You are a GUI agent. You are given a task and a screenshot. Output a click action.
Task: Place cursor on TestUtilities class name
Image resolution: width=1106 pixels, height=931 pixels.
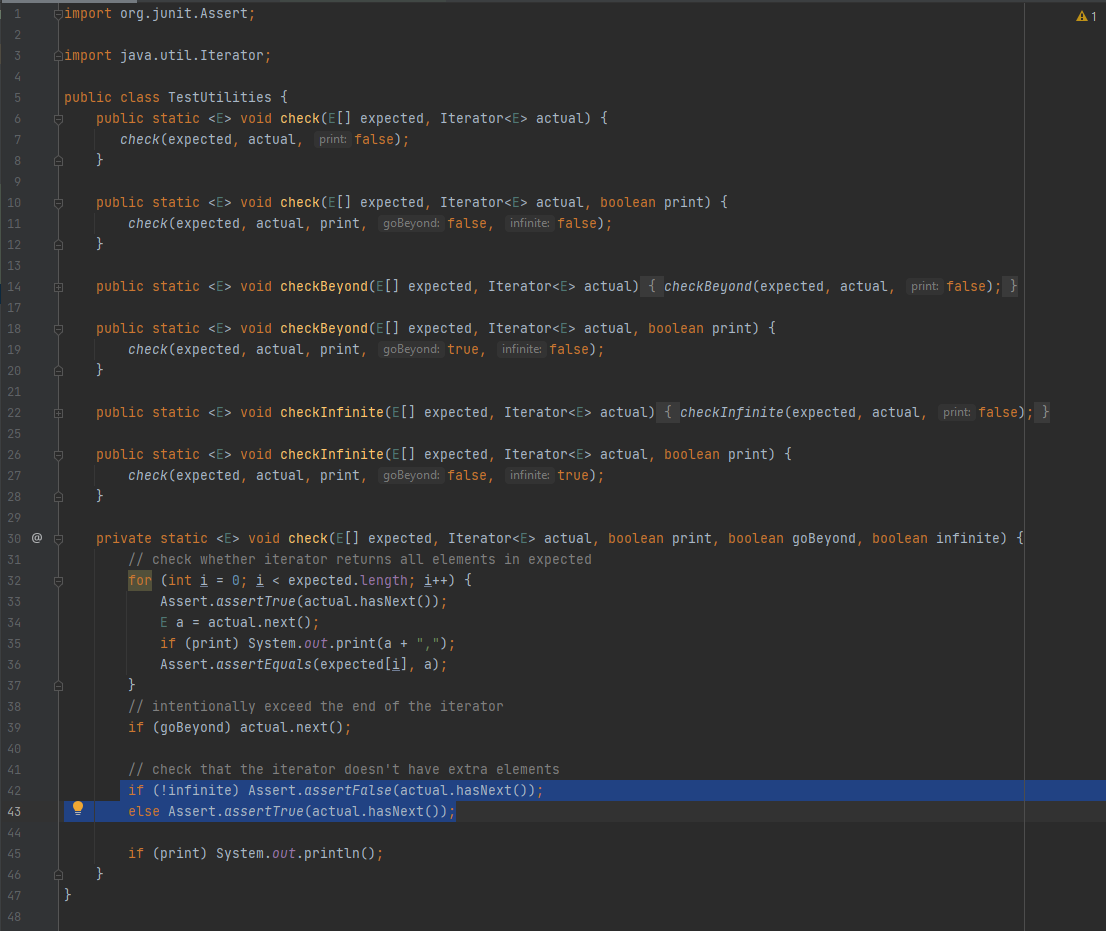219,97
